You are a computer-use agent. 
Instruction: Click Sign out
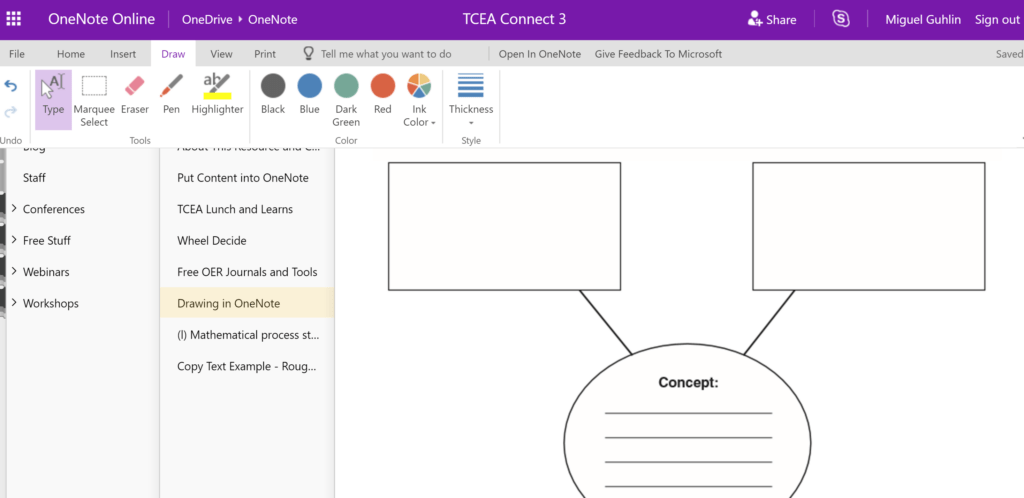(x=997, y=20)
